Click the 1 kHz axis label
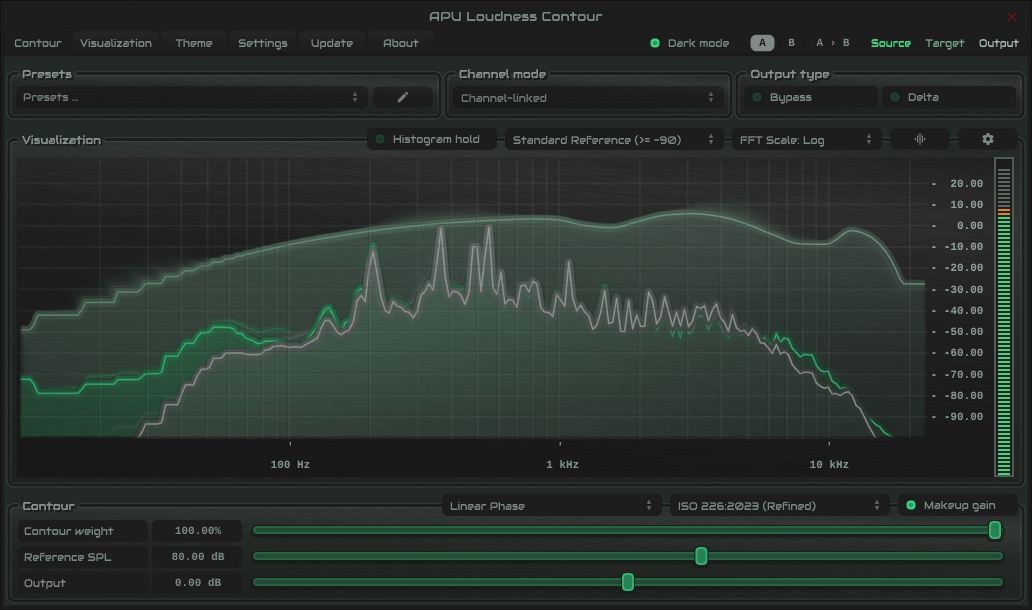 [562, 465]
